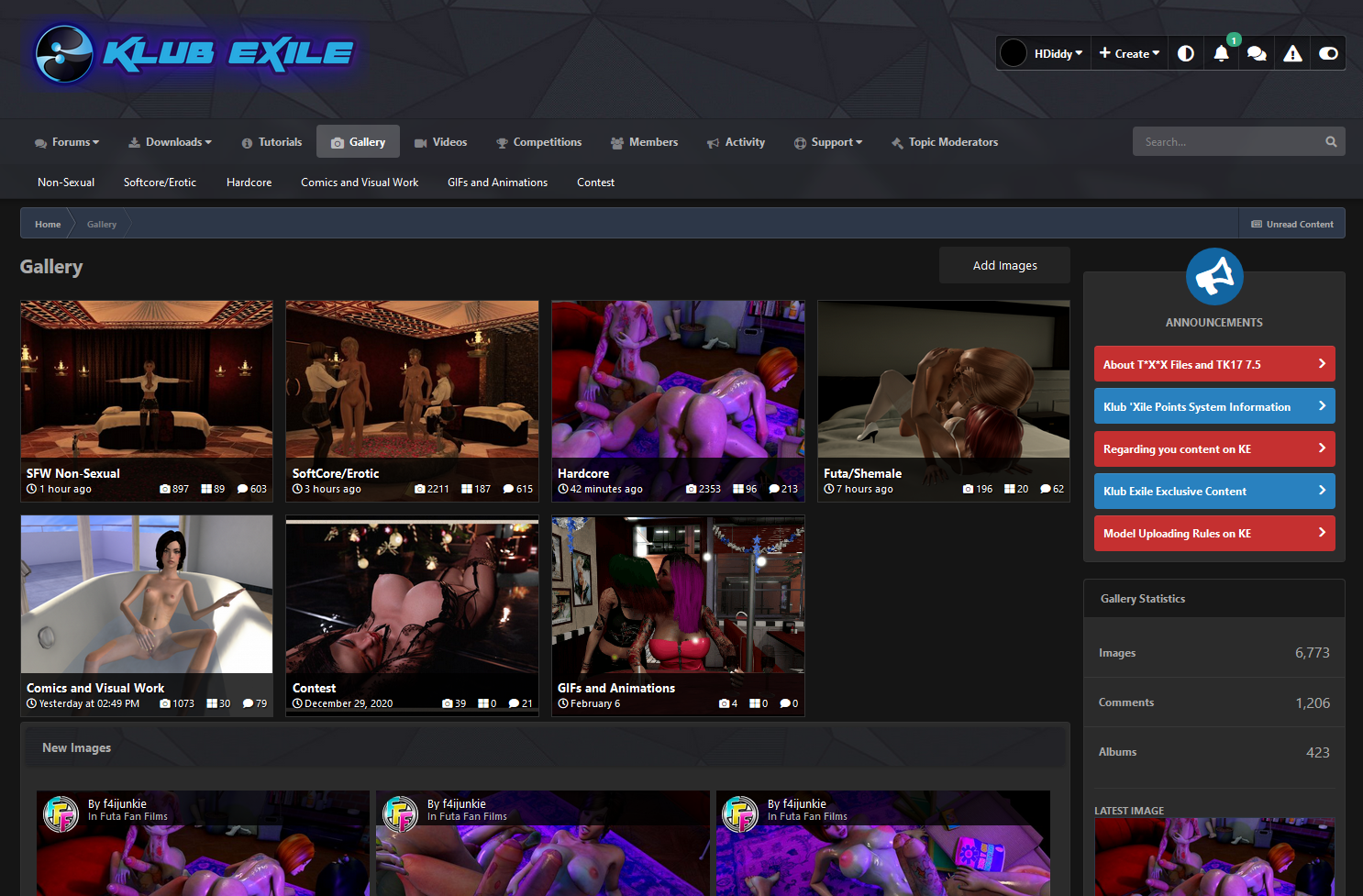Open the Latest Image thumbnail in sidebar
1363x896 pixels.
[x=1214, y=857]
